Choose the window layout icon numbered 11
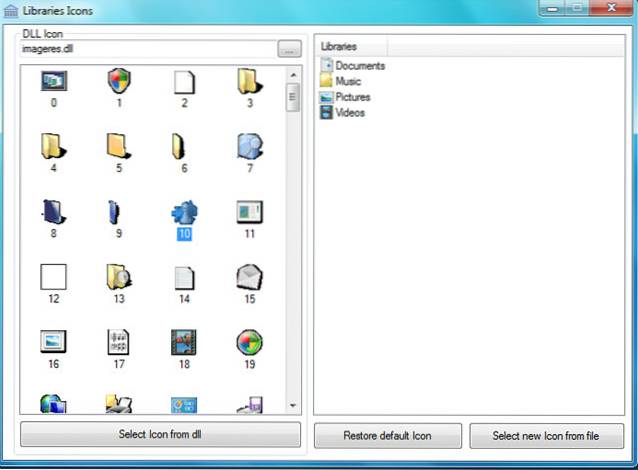This screenshot has width=638, height=470. [x=250, y=212]
